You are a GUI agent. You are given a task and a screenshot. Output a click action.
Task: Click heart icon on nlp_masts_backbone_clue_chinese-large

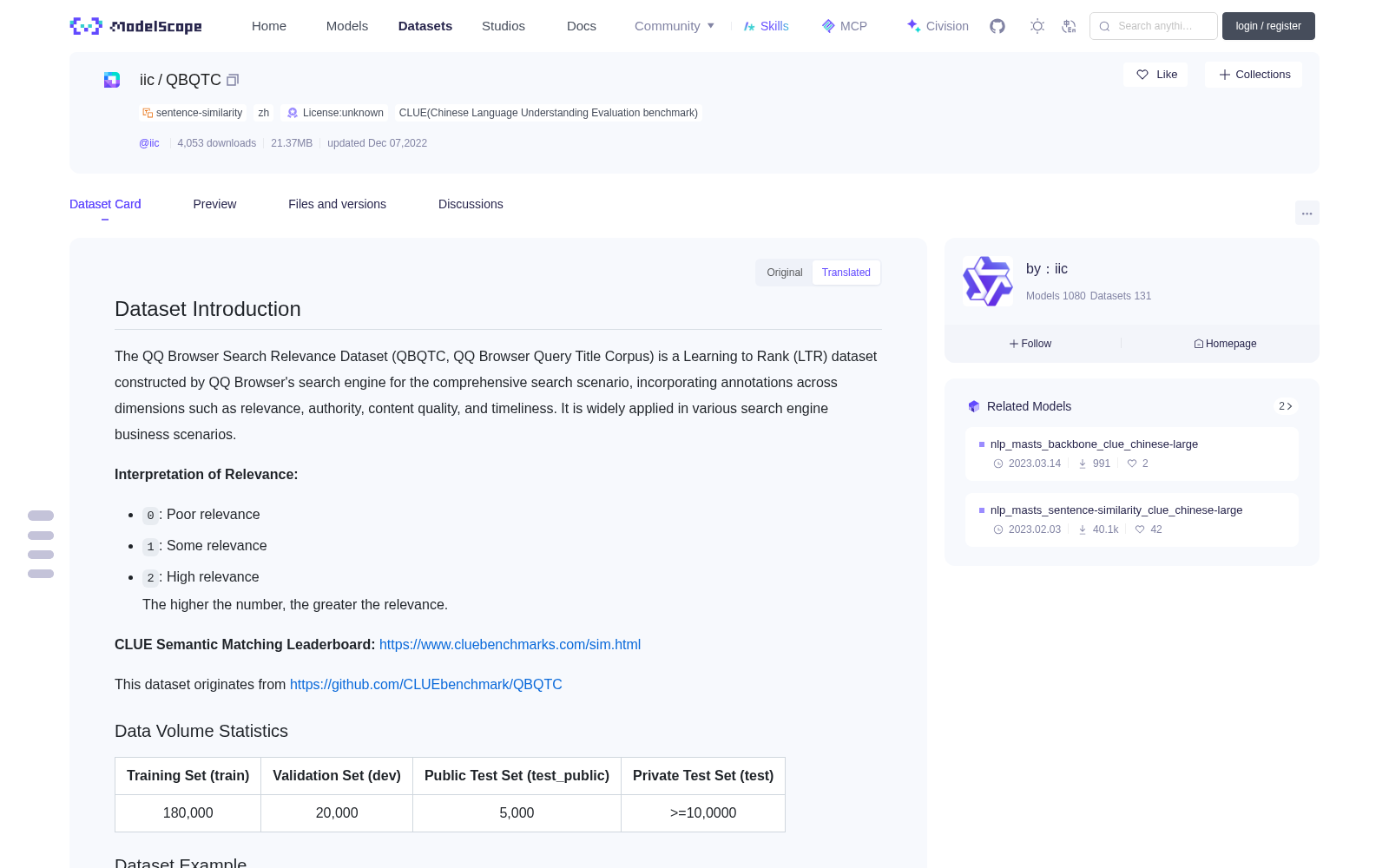[x=1132, y=464]
